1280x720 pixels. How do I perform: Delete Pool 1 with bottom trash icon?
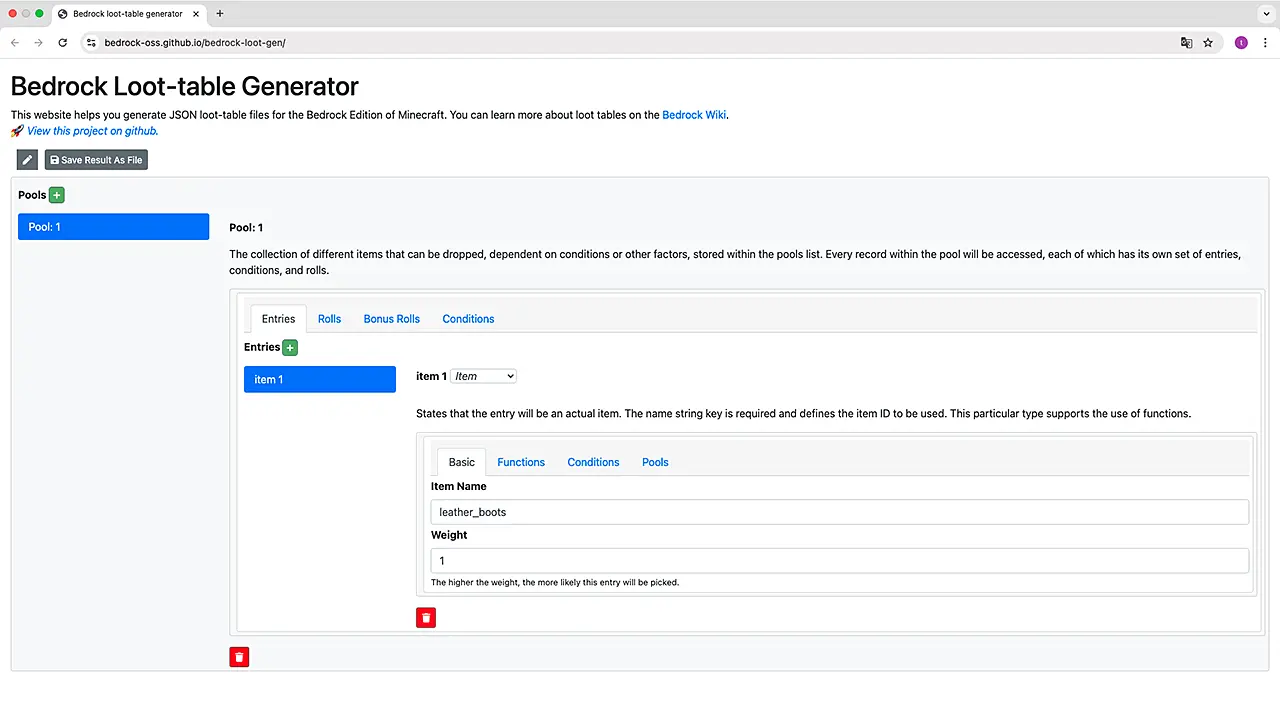tap(239, 657)
